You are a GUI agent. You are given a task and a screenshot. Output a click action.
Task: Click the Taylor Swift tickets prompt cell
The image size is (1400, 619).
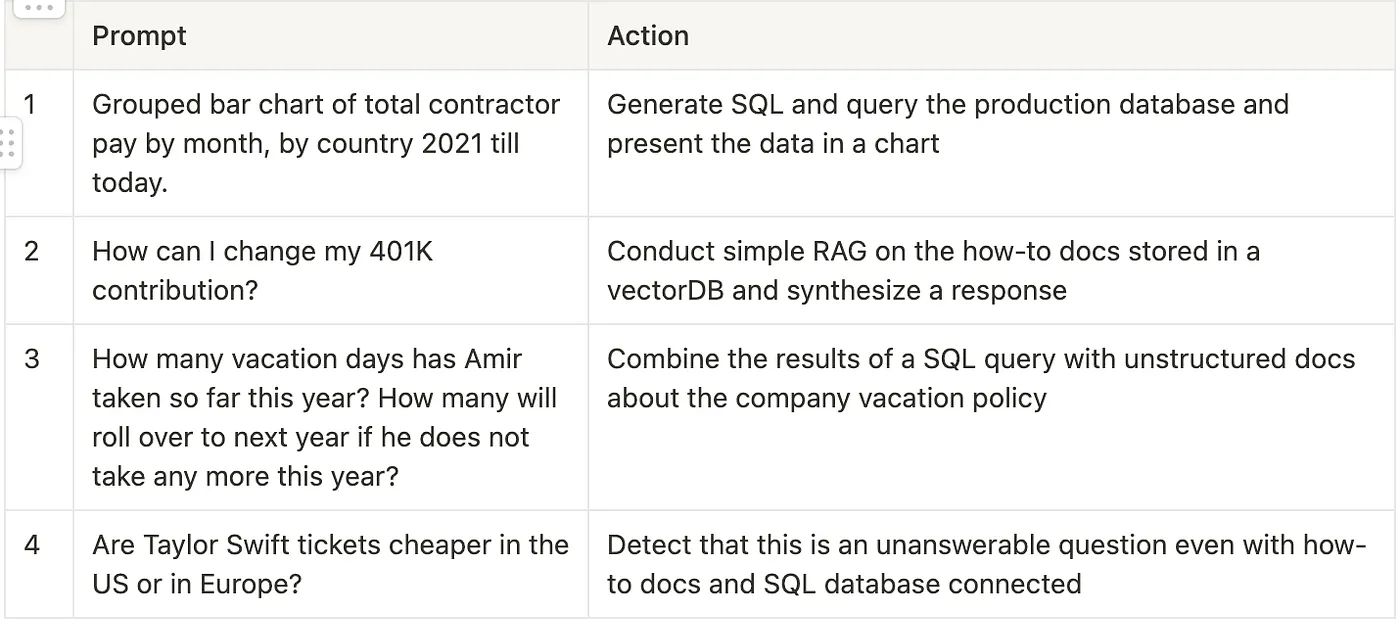pos(330,564)
